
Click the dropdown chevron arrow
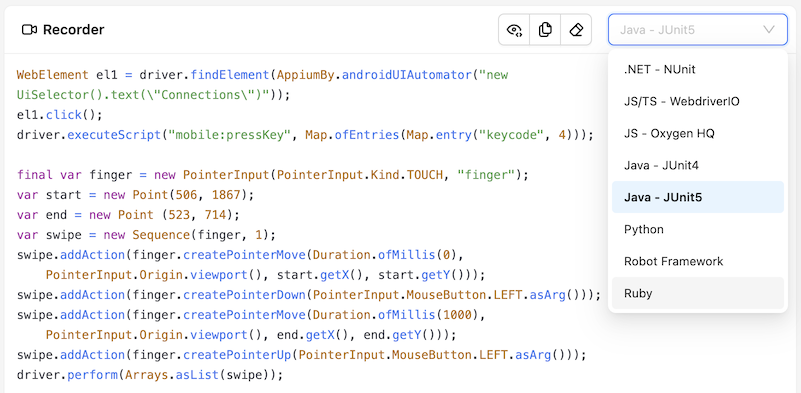(769, 30)
